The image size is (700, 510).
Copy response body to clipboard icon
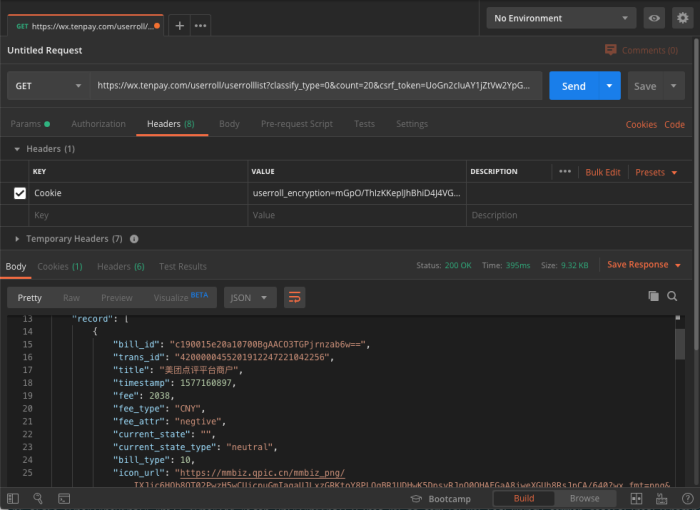click(653, 296)
